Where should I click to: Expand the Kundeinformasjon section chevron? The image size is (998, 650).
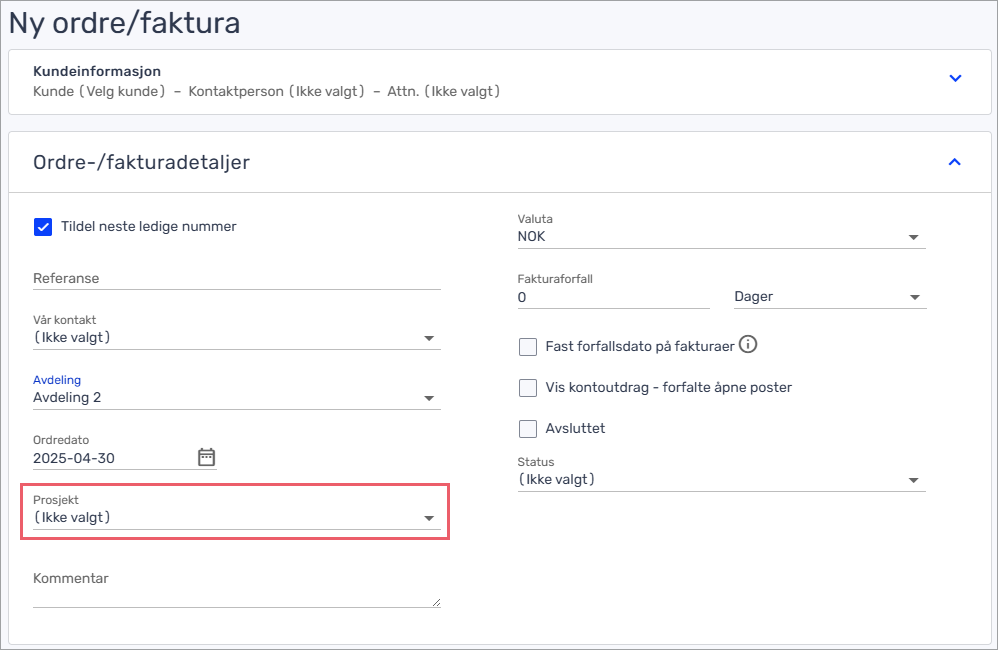point(955,78)
